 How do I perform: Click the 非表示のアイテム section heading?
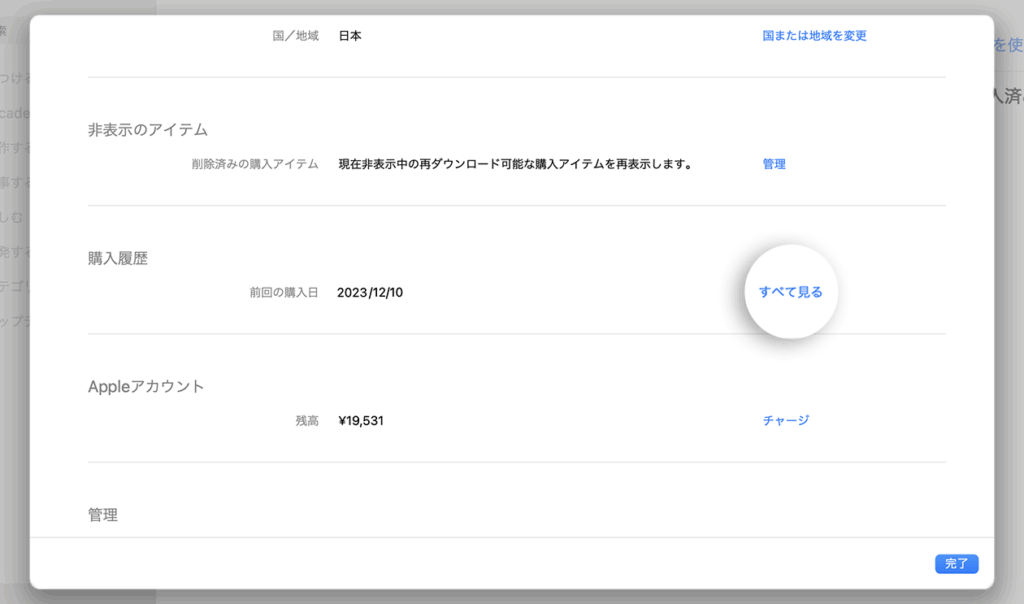coord(147,129)
